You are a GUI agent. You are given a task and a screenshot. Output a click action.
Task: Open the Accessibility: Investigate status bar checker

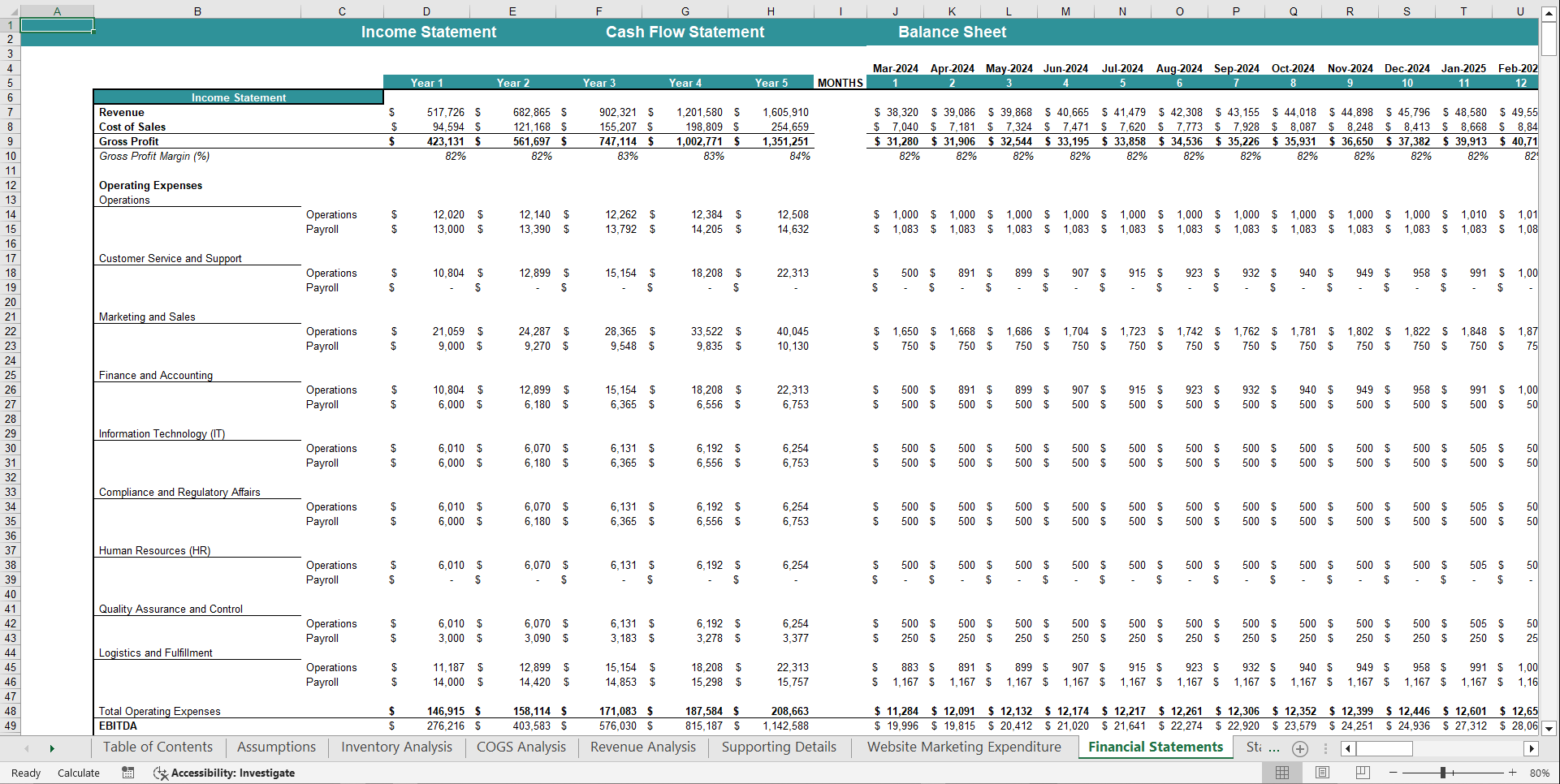coord(224,773)
